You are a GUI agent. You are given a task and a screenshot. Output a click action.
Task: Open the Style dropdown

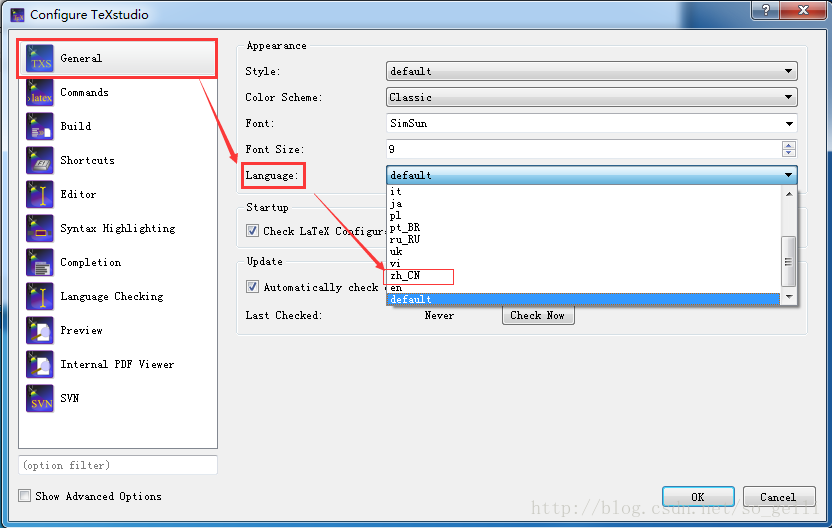point(592,71)
